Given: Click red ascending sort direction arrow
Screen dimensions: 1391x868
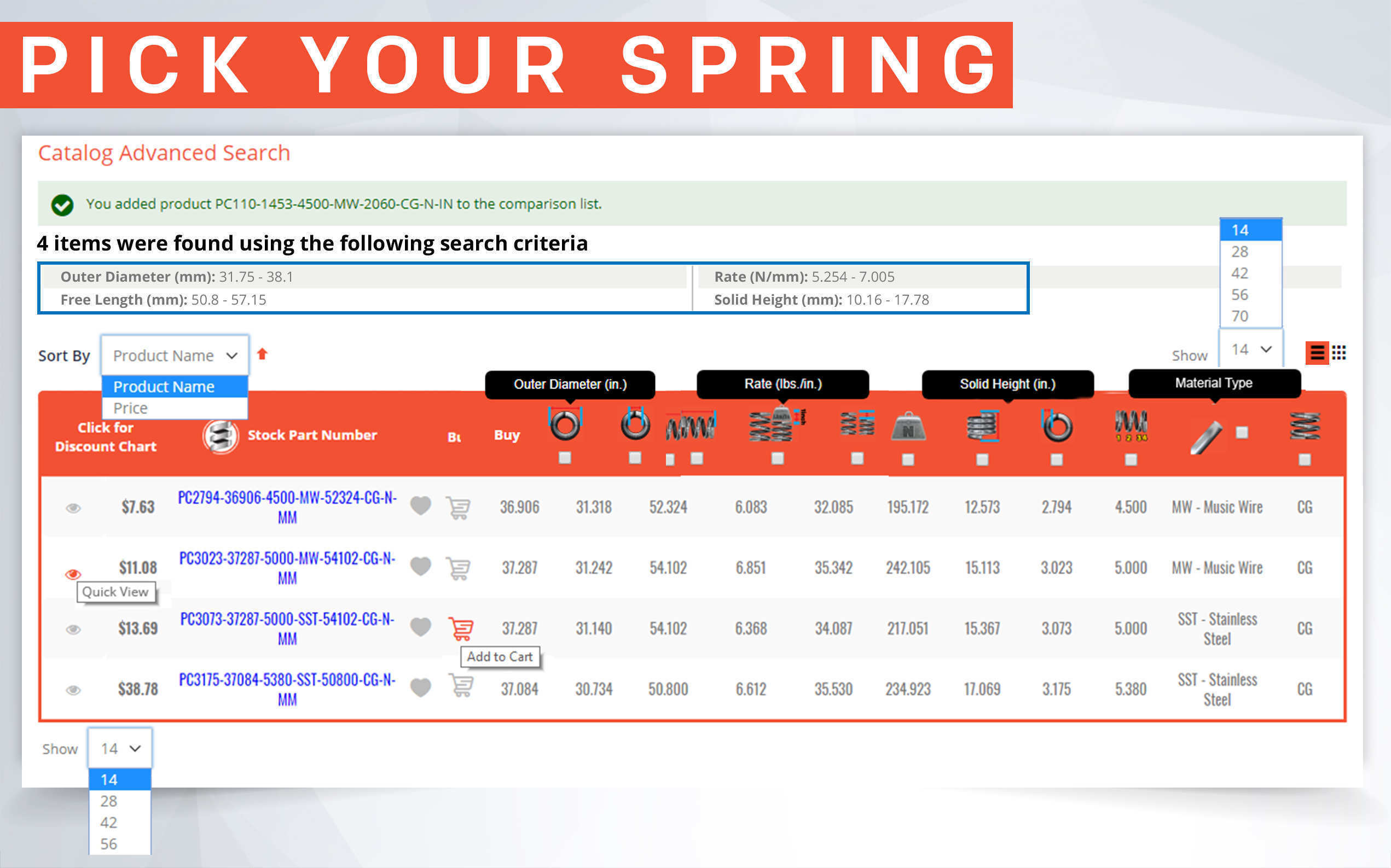Looking at the screenshot, I should click(x=263, y=354).
